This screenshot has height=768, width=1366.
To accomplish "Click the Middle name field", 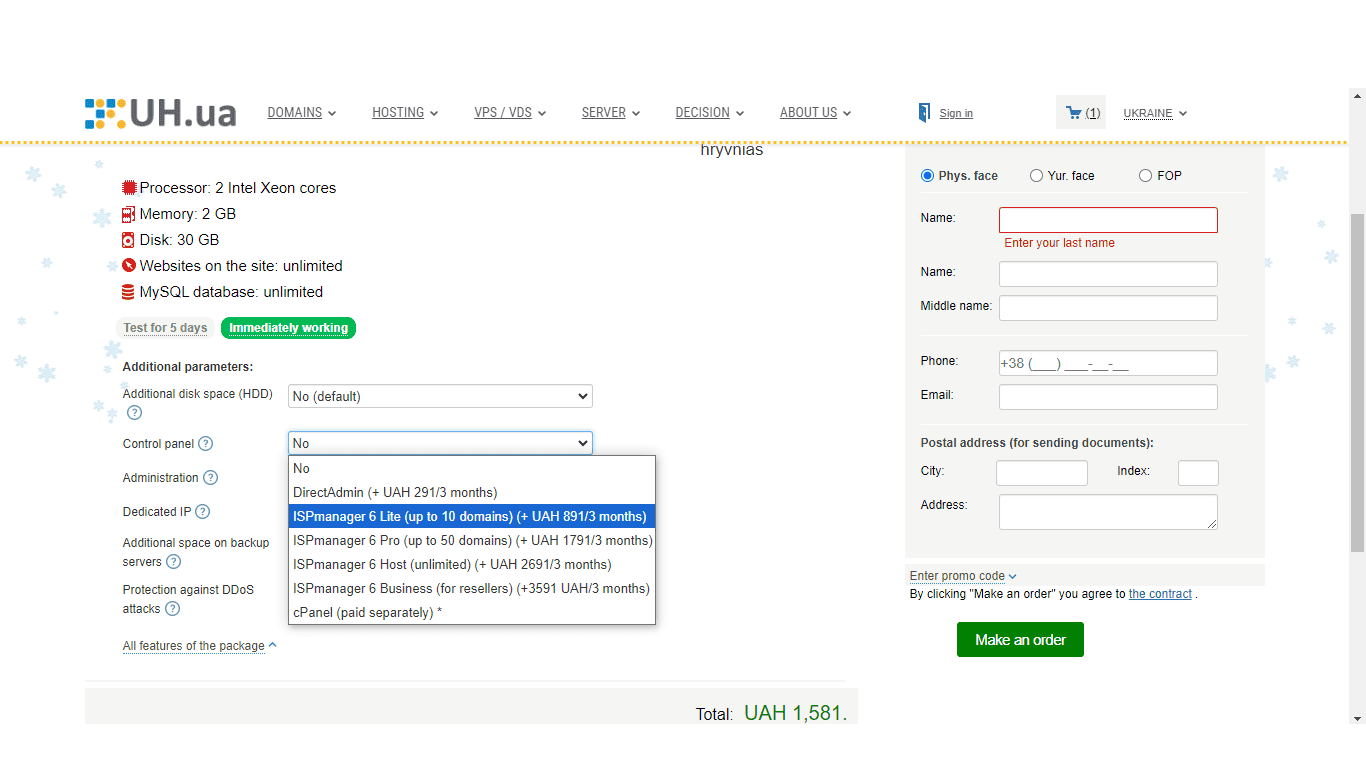I will point(1108,308).
